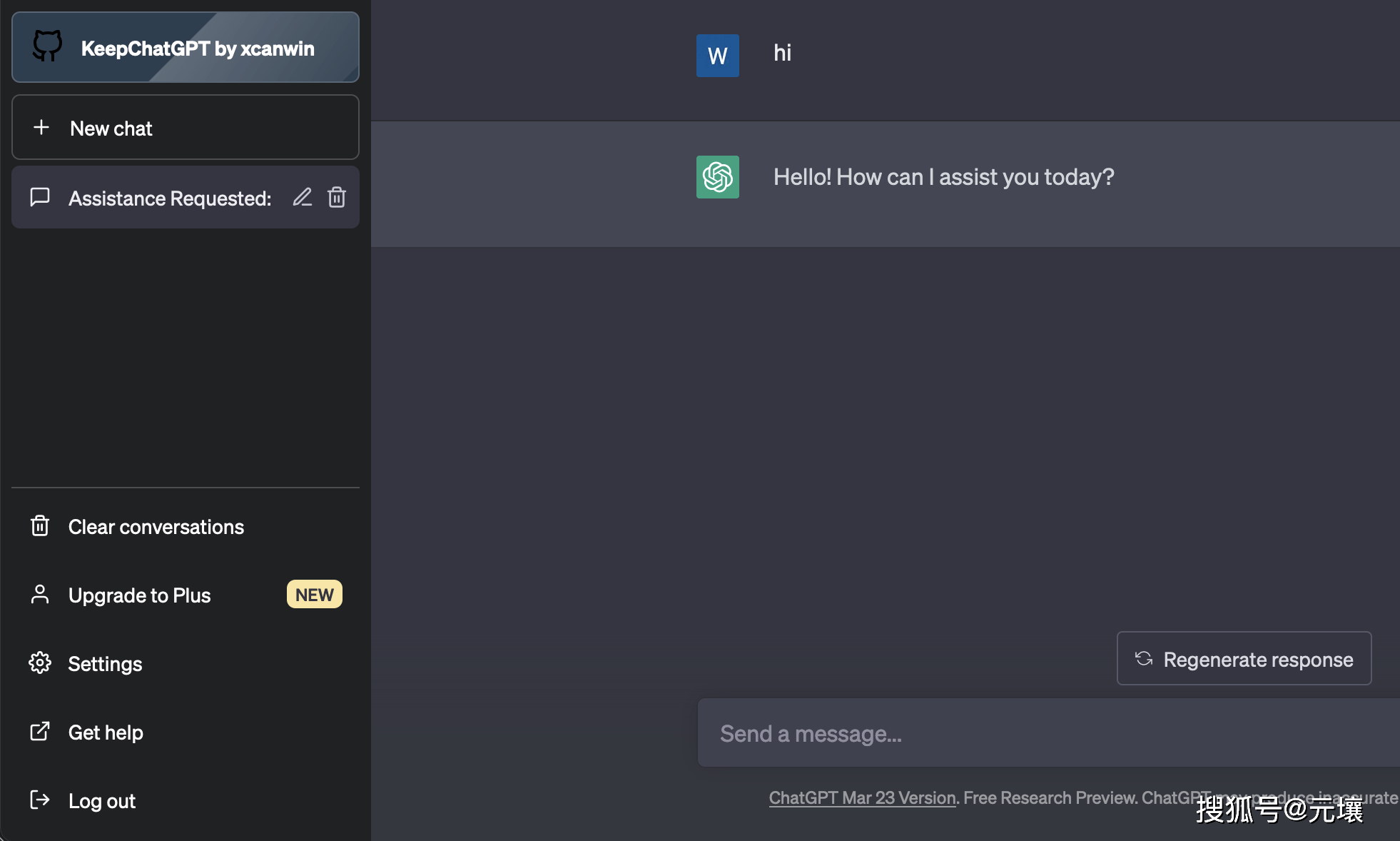Open Settings from the sidebar menu
1400x841 pixels.
[105, 664]
